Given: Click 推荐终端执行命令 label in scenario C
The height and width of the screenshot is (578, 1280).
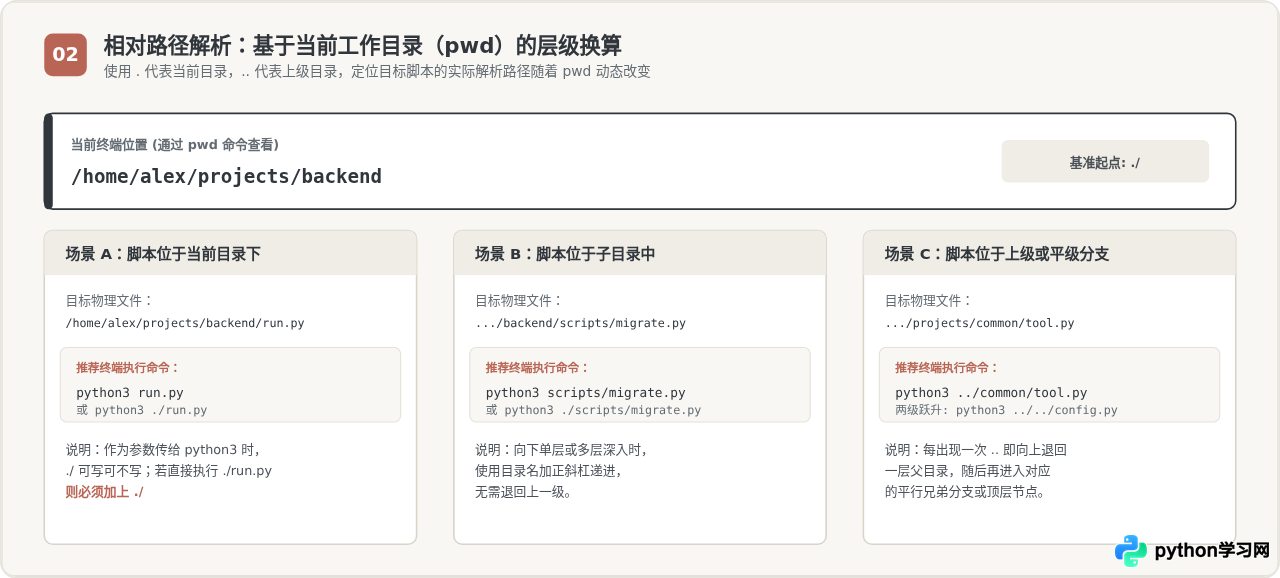Looking at the screenshot, I should coord(947,368).
